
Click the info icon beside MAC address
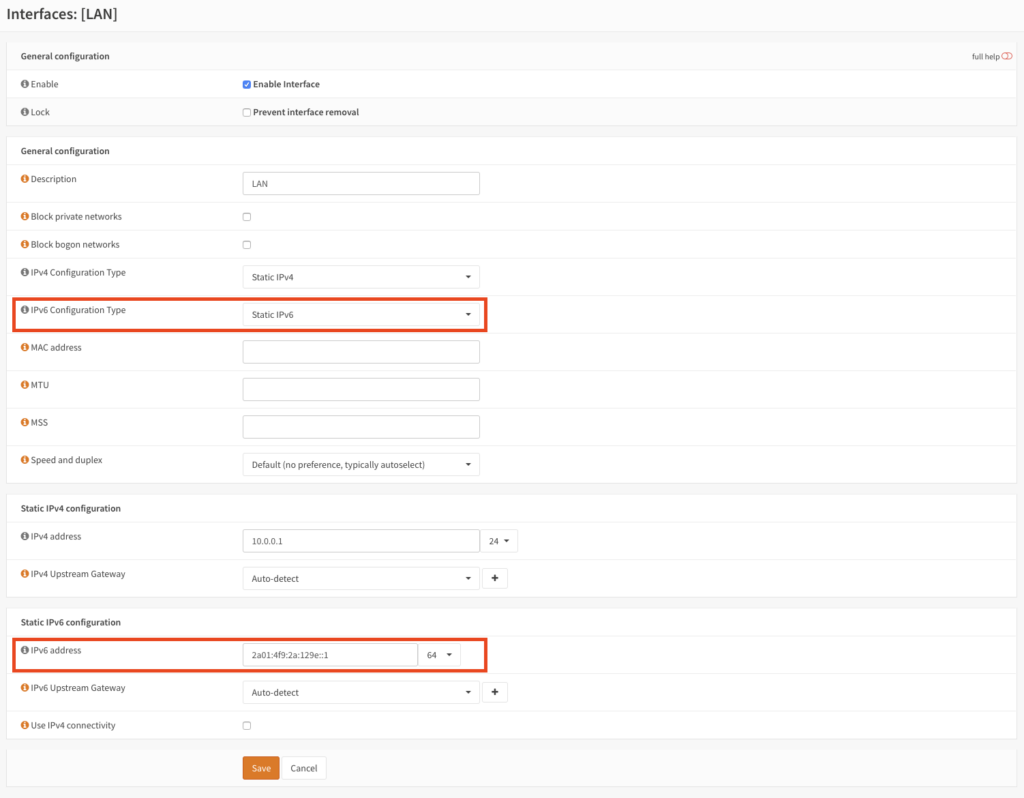(25, 347)
